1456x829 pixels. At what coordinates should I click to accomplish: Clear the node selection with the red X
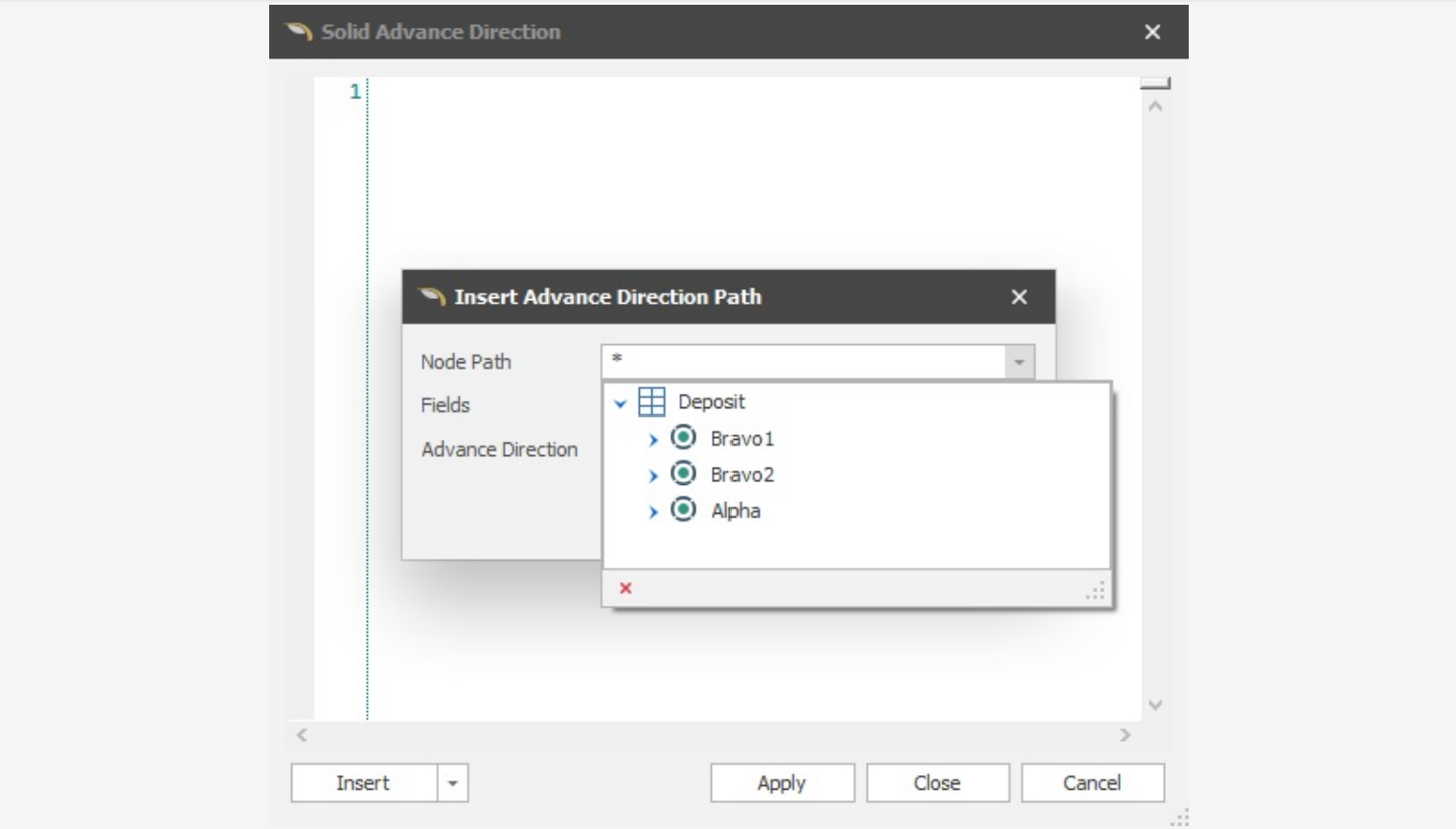tap(624, 588)
